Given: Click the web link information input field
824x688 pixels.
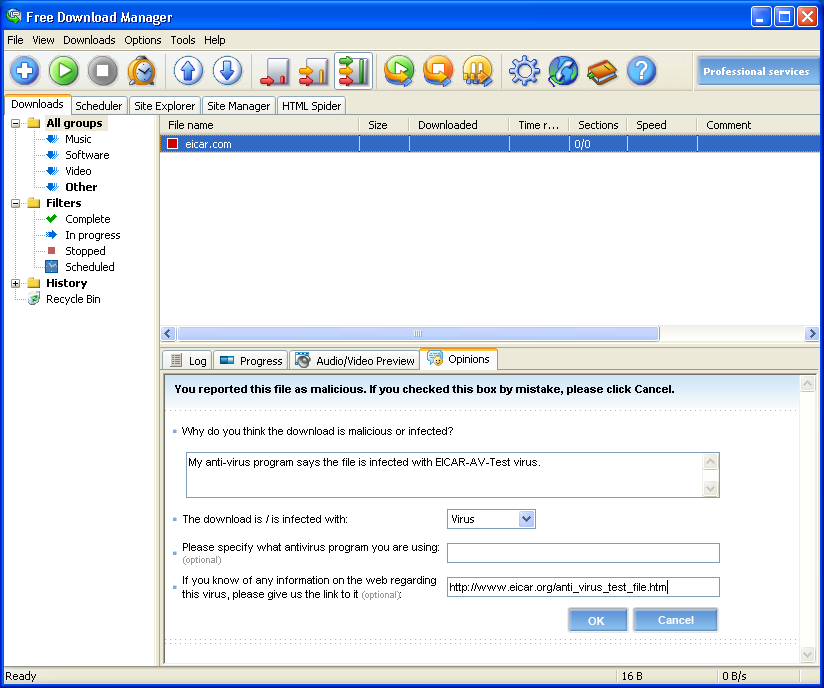Looking at the screenshot, I should point(583,587).
